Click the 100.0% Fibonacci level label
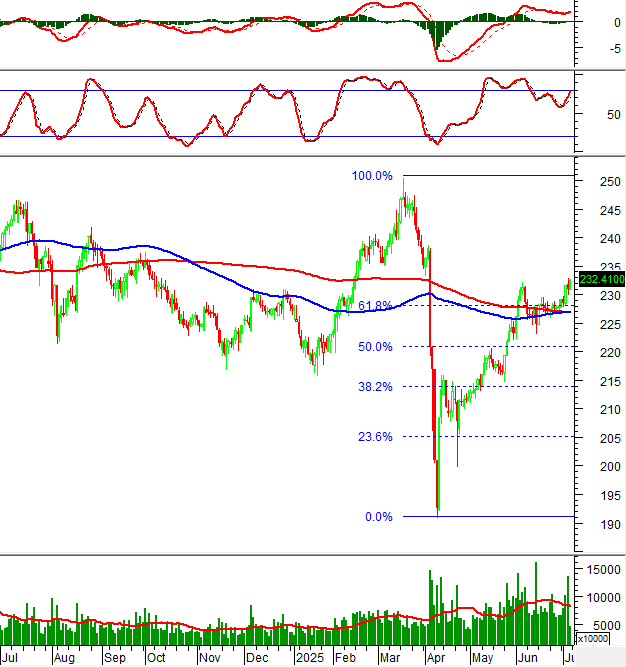 pos(372,176)
